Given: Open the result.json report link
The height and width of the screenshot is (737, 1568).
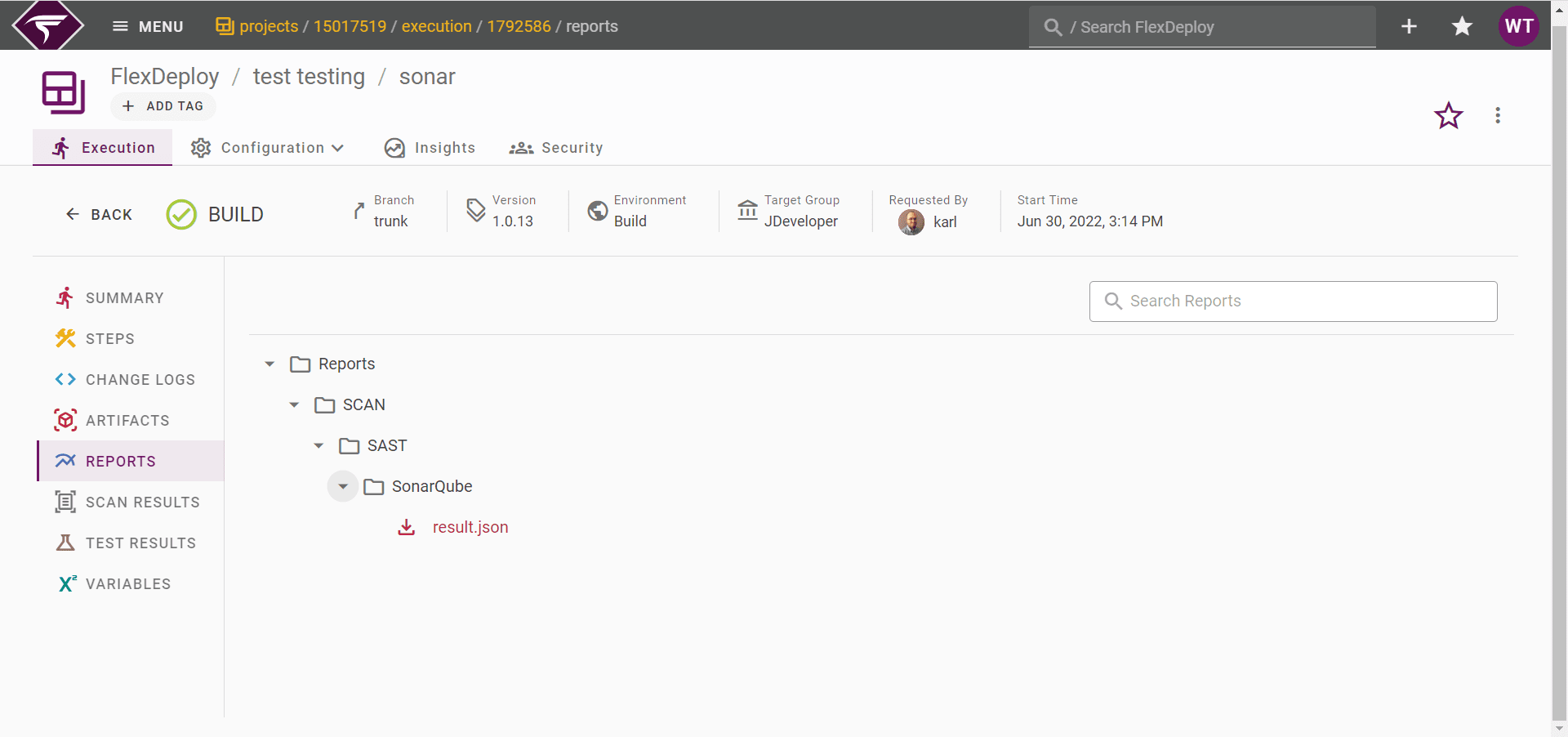Looking at the screenshot, I should coord(470,527).
